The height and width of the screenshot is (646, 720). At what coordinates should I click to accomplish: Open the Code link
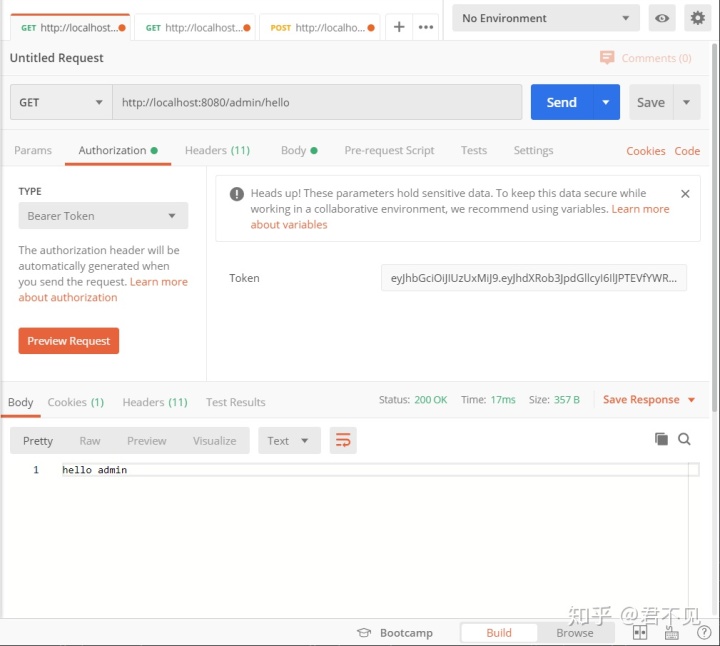[687, 151]
